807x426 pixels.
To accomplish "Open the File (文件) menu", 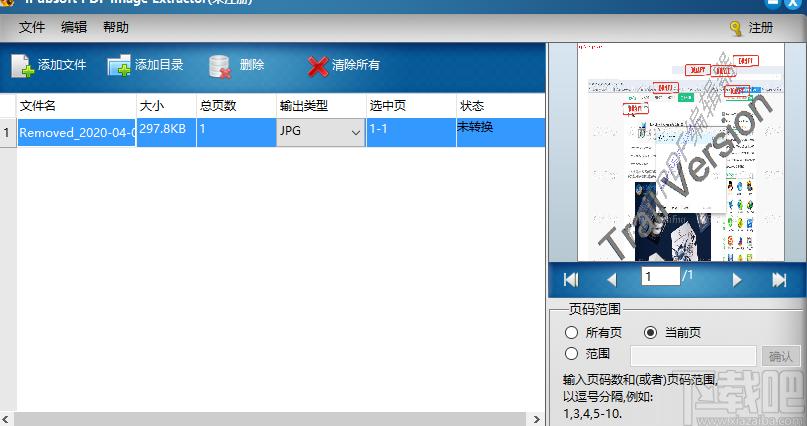I will pos(32,28).
